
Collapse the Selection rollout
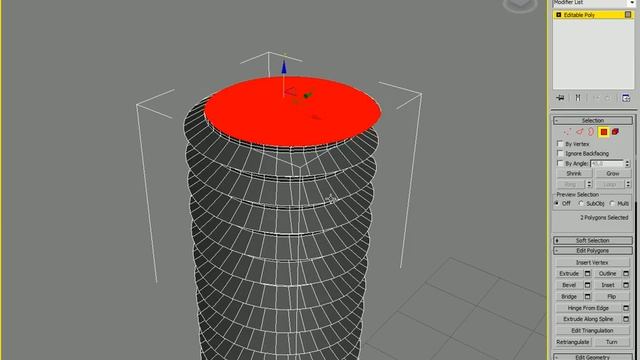(x=593, y=120)
